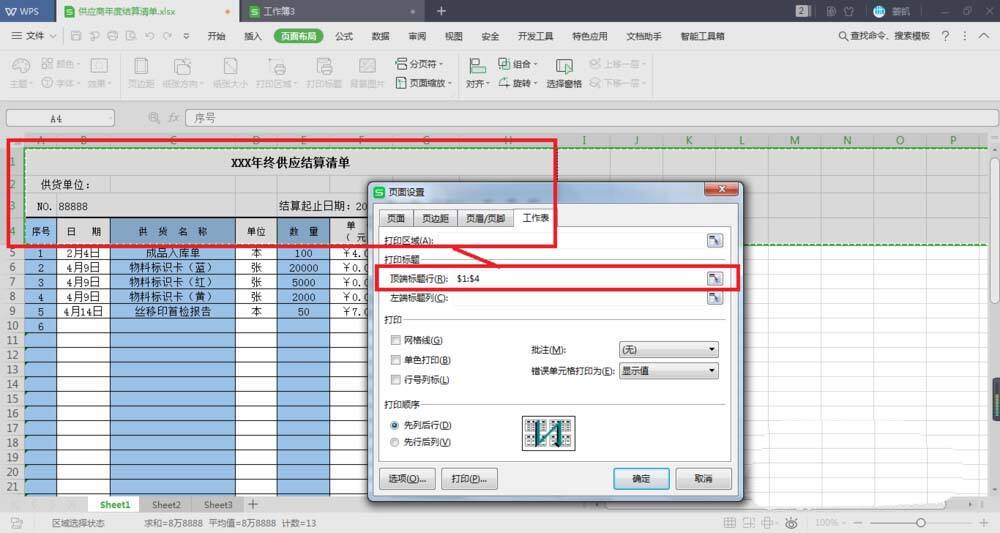The width and height of the screenshot is (1000, 533).
Task: Enable the 网格线 gridlines checkbox
Action: point(397,341)
